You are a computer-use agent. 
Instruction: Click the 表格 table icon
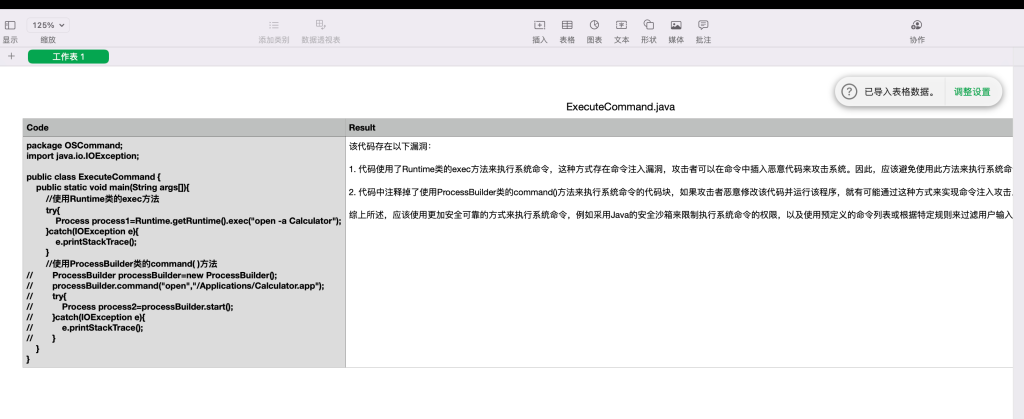[x=567, y=25]
